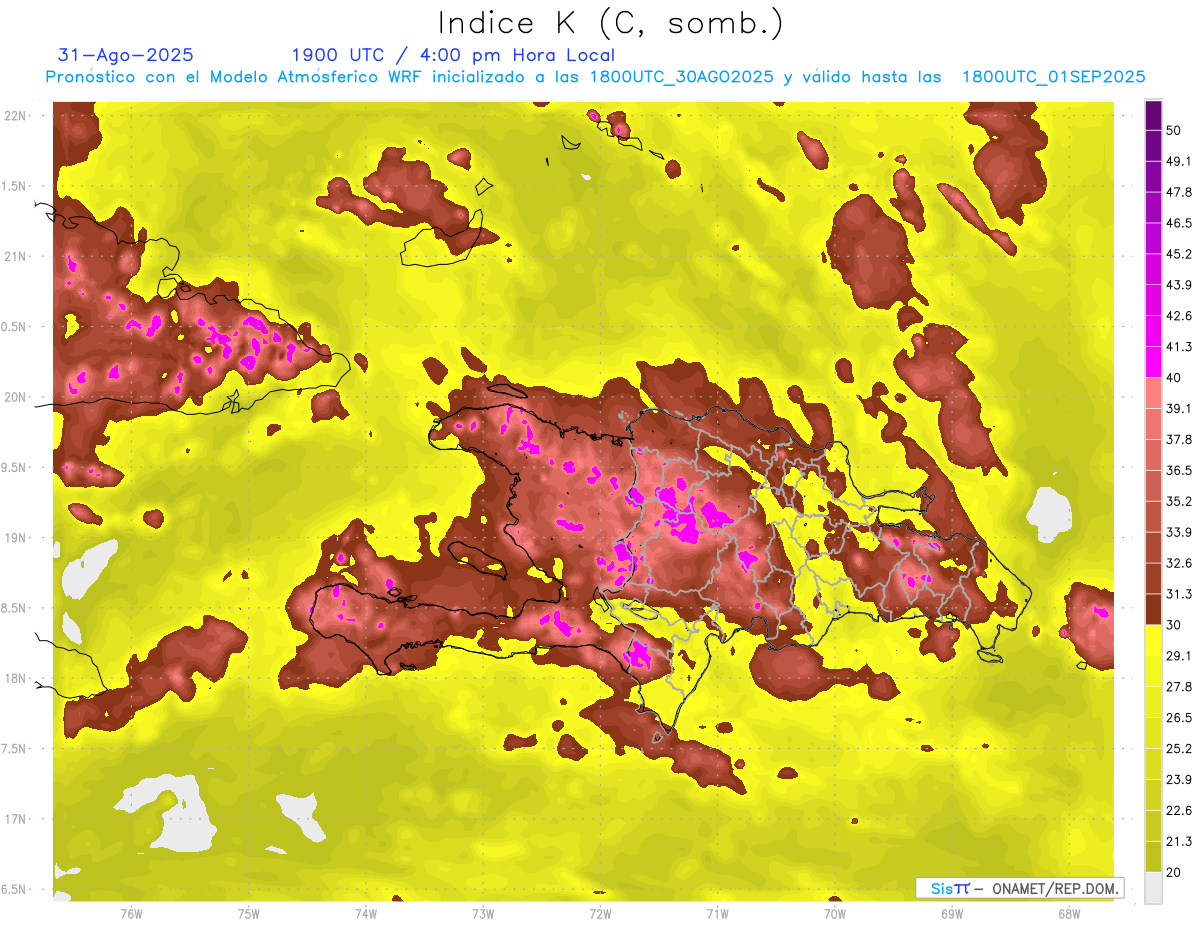The image size is (1200, 927).
Task: Click the gray swatch below 20 on the colorbar
Action: point(1153,888)
